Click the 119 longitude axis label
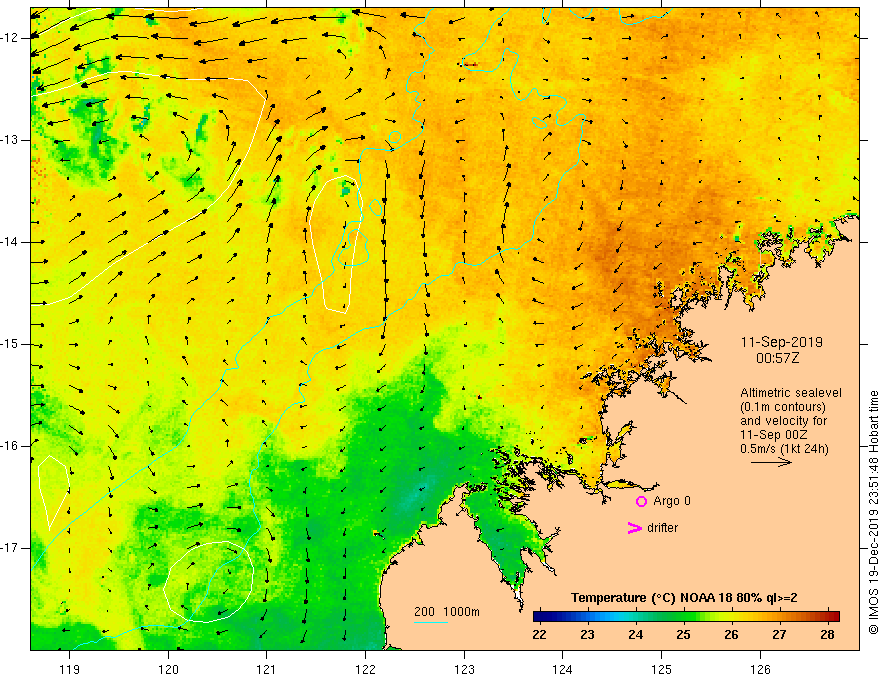The width and height of the screenshot is (880, 680). 70,669
